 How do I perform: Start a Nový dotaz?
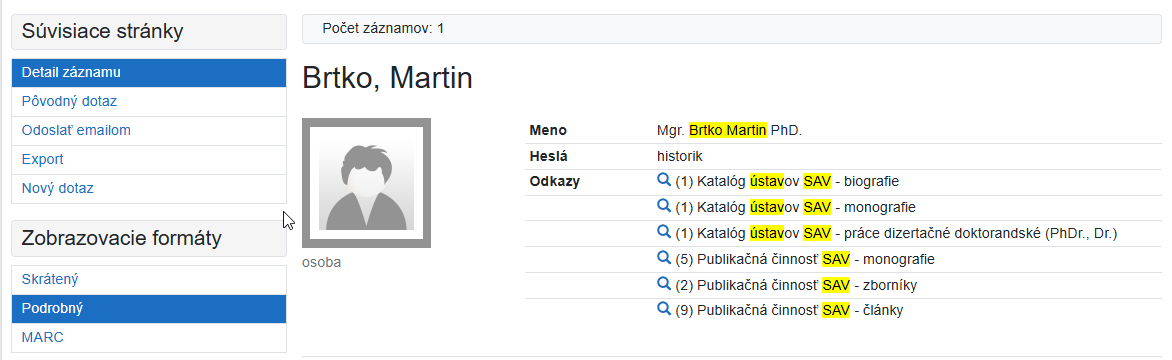(149, 189)
